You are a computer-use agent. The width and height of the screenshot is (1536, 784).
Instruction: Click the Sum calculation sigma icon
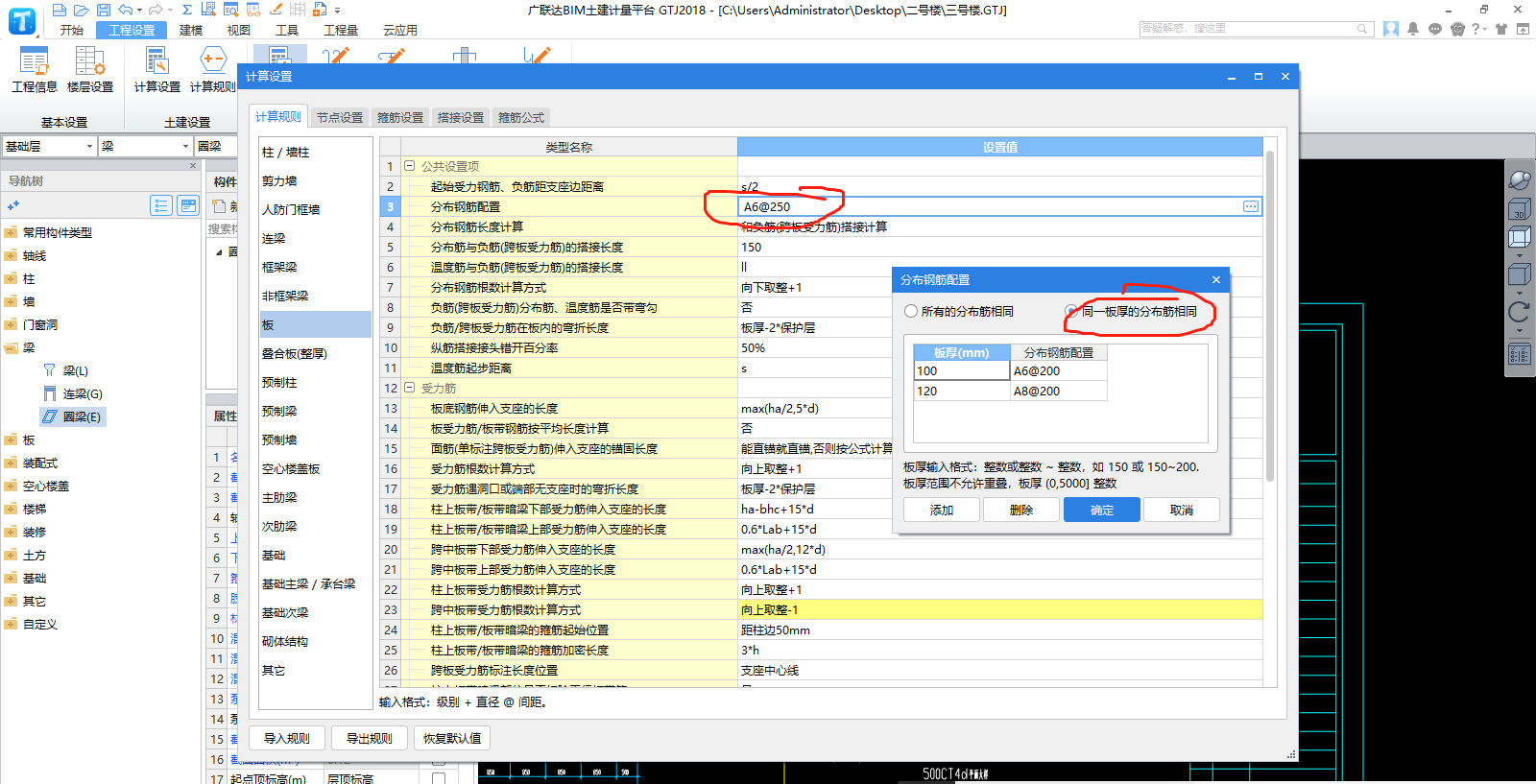point(187,10)
